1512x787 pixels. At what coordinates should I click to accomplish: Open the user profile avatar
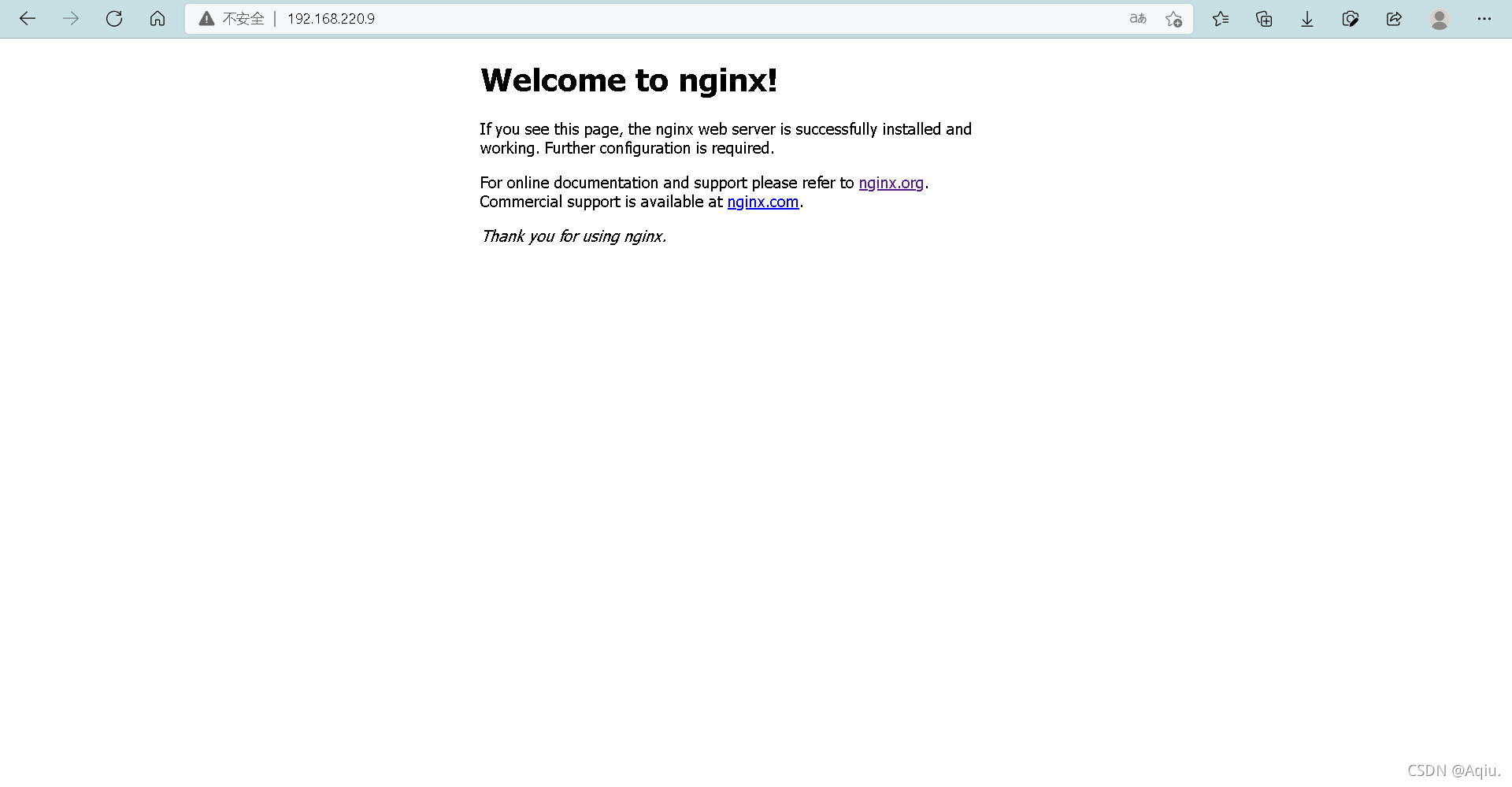1440,19
